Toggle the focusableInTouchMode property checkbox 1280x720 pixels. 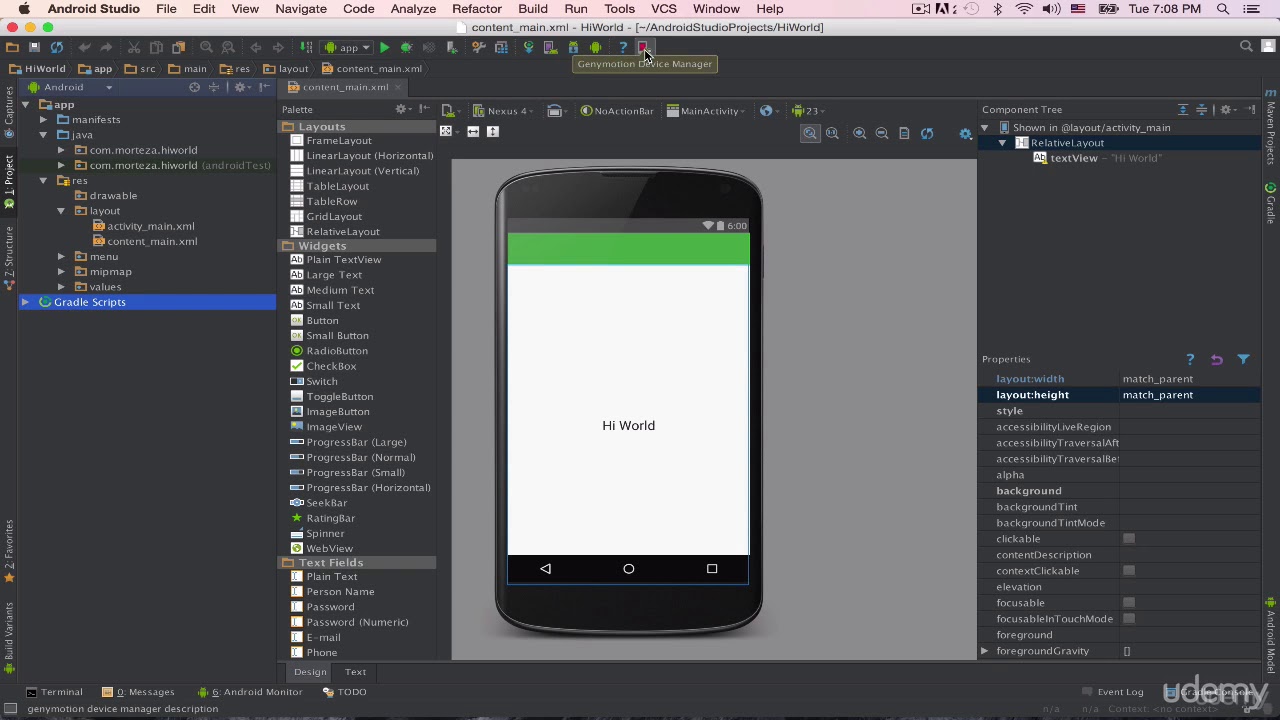(x=1129, y=619)
